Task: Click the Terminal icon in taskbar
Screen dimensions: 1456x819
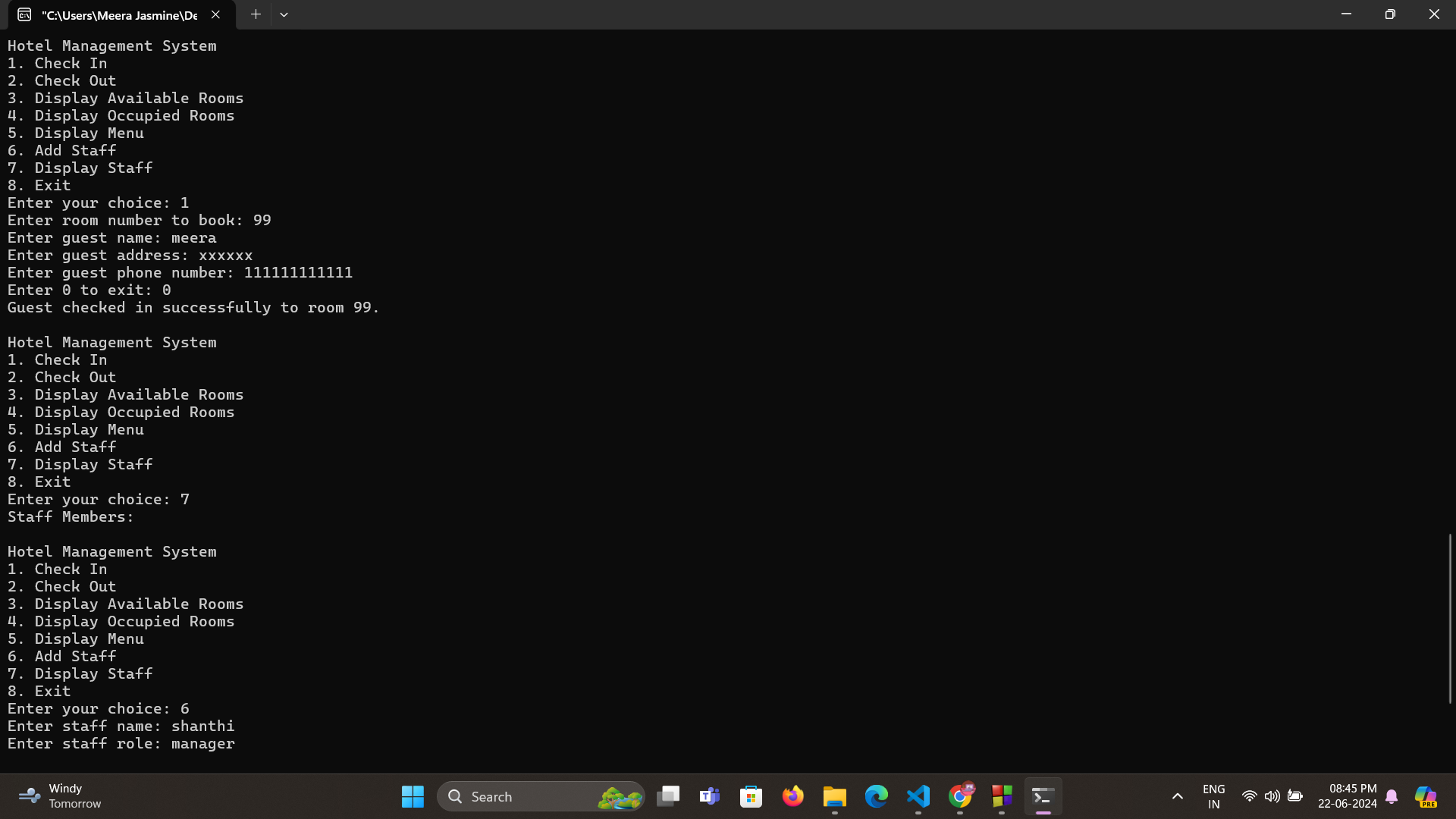Action: pyautogui.click(x=1043, y=796)
